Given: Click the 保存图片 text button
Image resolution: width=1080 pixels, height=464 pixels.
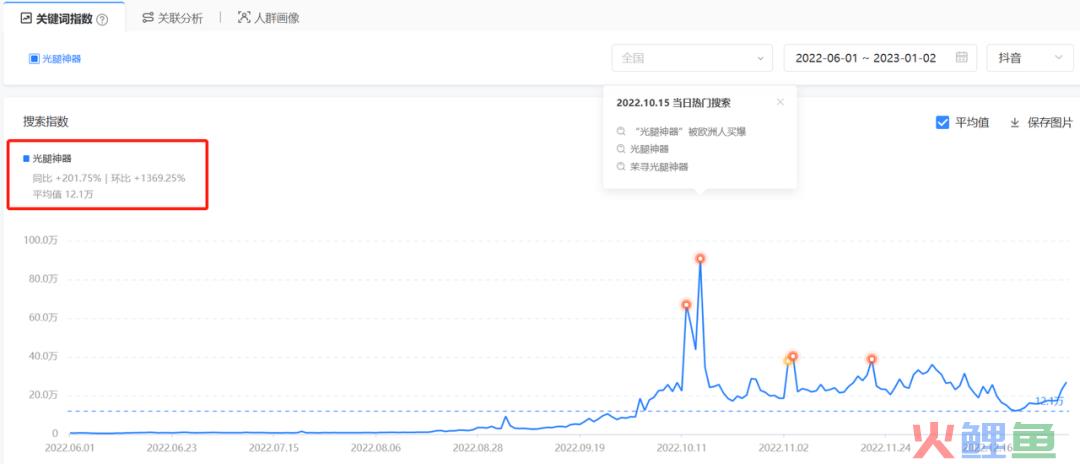Looking at the screenshot, I should pos(1050,122).
